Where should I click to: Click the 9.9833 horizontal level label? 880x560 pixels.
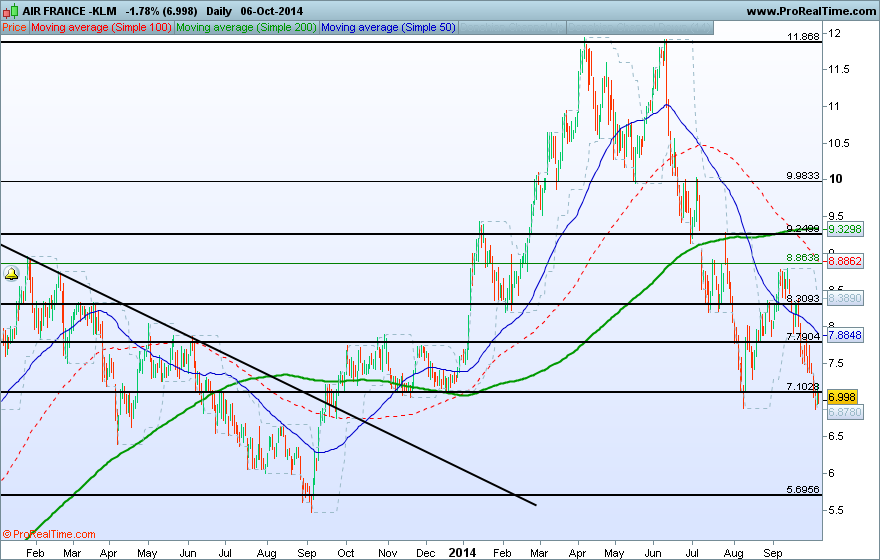click(803, 176)
